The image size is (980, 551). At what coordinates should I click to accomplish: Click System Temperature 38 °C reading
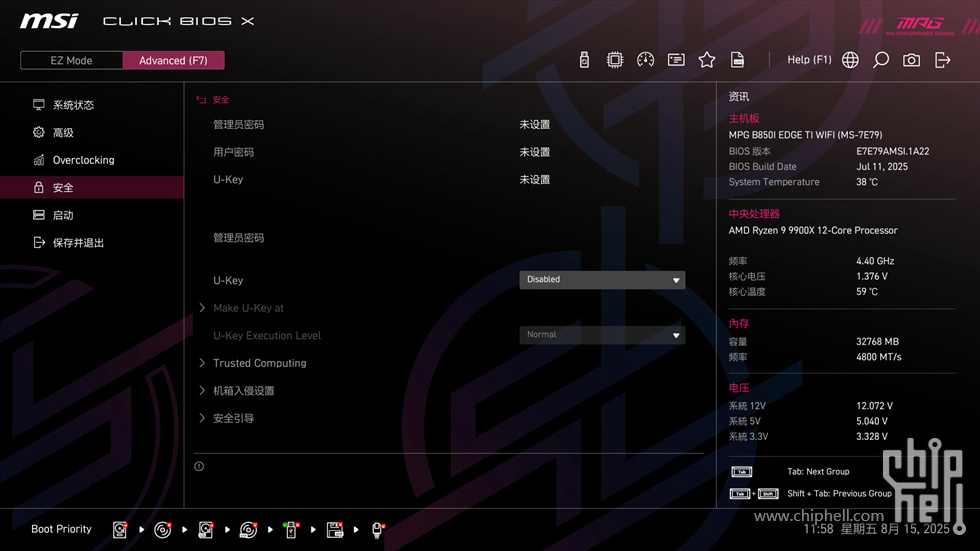(x=867, y=182)
